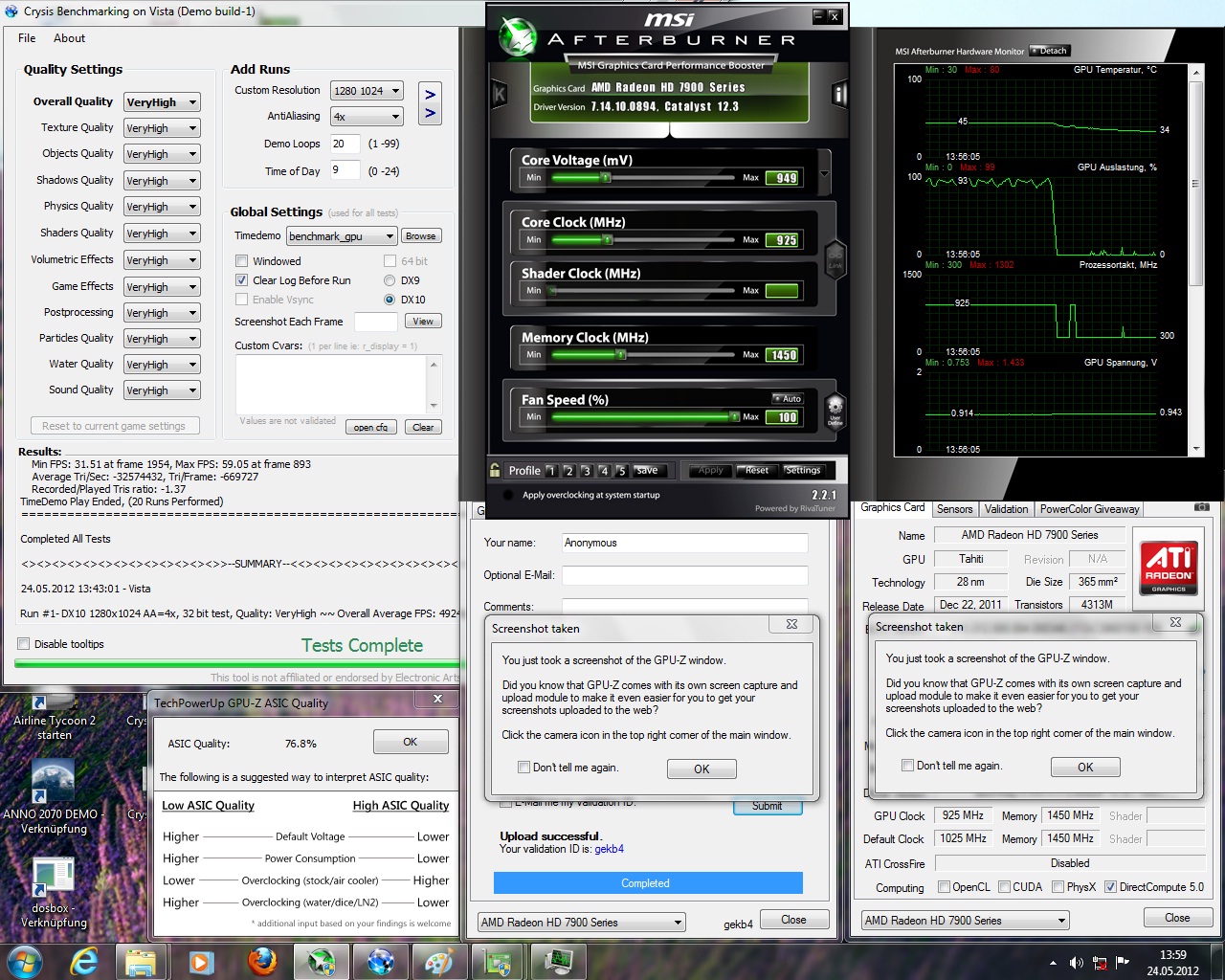The height and width of the screenshot is (980, 1225).
Task: Toggle Apply overclocking at system startup
Action: click(507, 495)
